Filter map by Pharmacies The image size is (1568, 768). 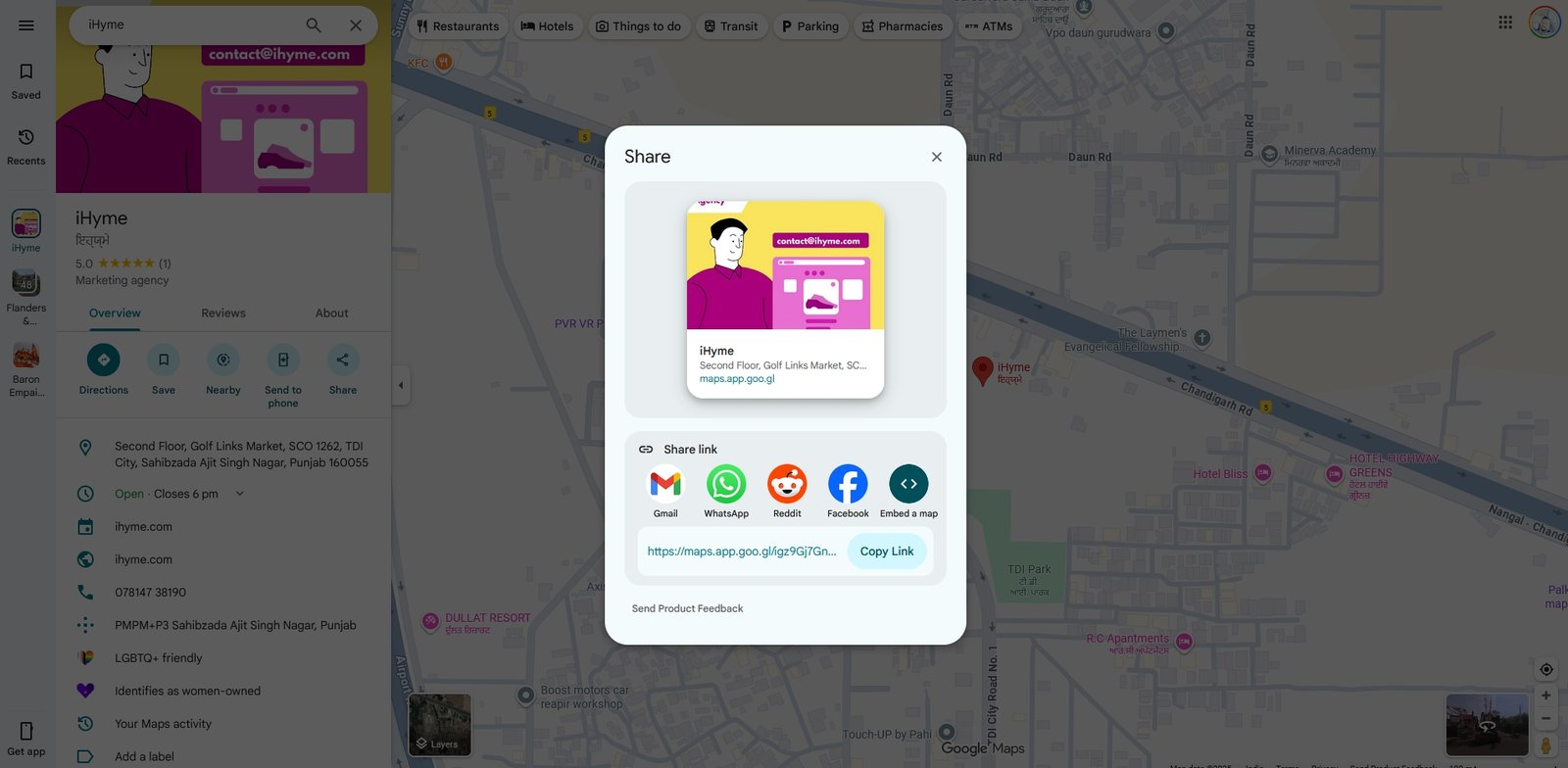pos(903,26)
